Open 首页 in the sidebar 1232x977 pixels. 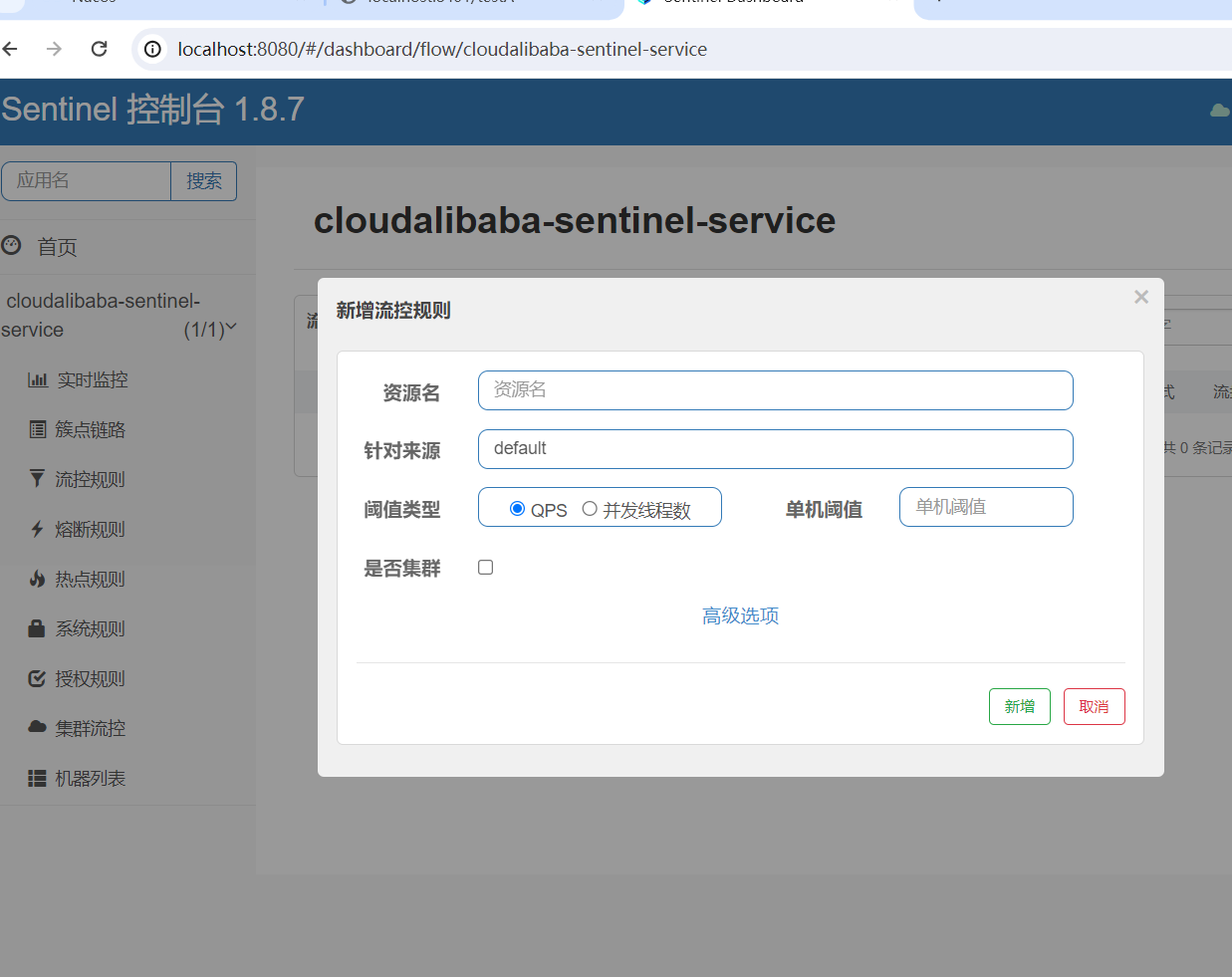coord(57,247)
